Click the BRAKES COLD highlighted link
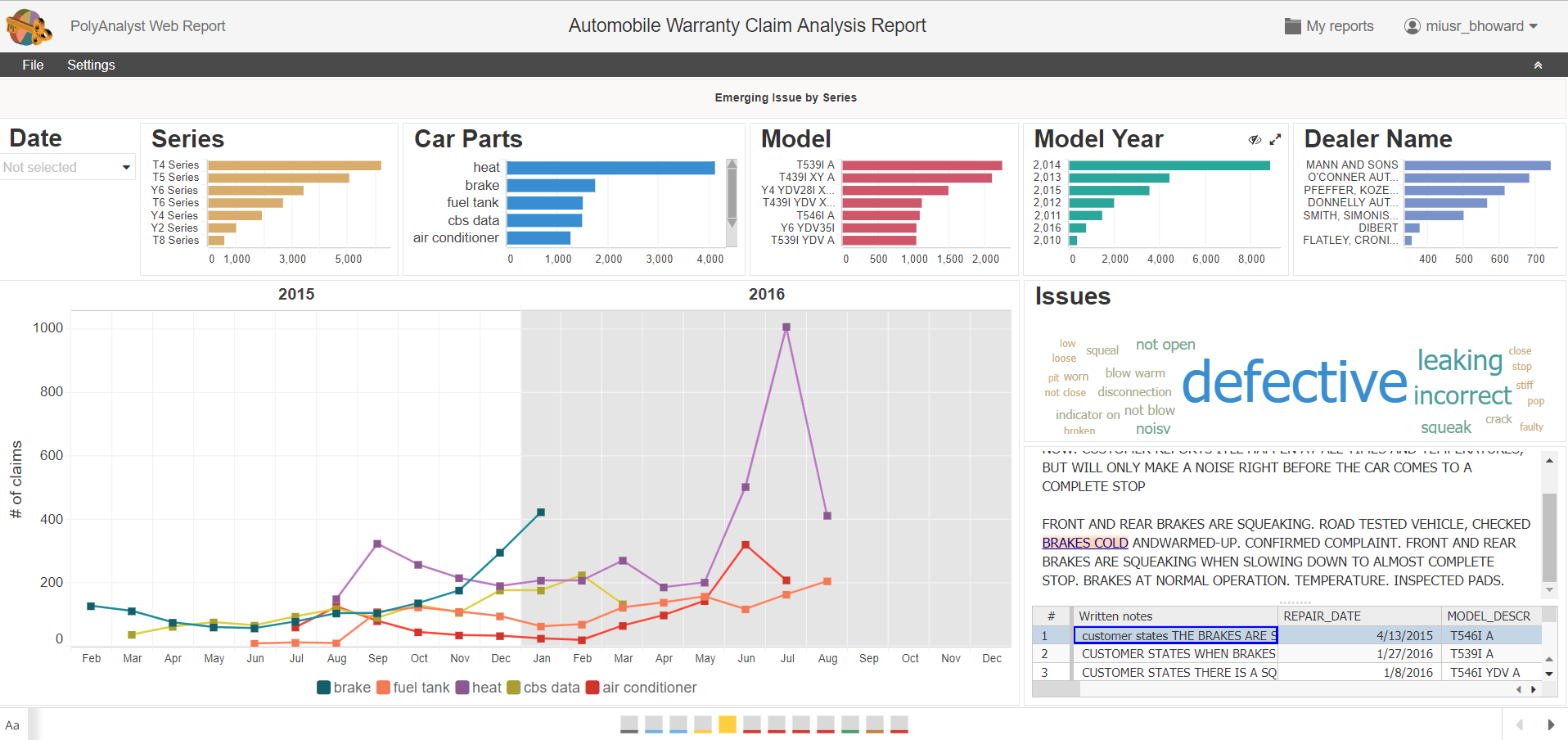This screenshot has width=1568, height=740. point(1085,543)
